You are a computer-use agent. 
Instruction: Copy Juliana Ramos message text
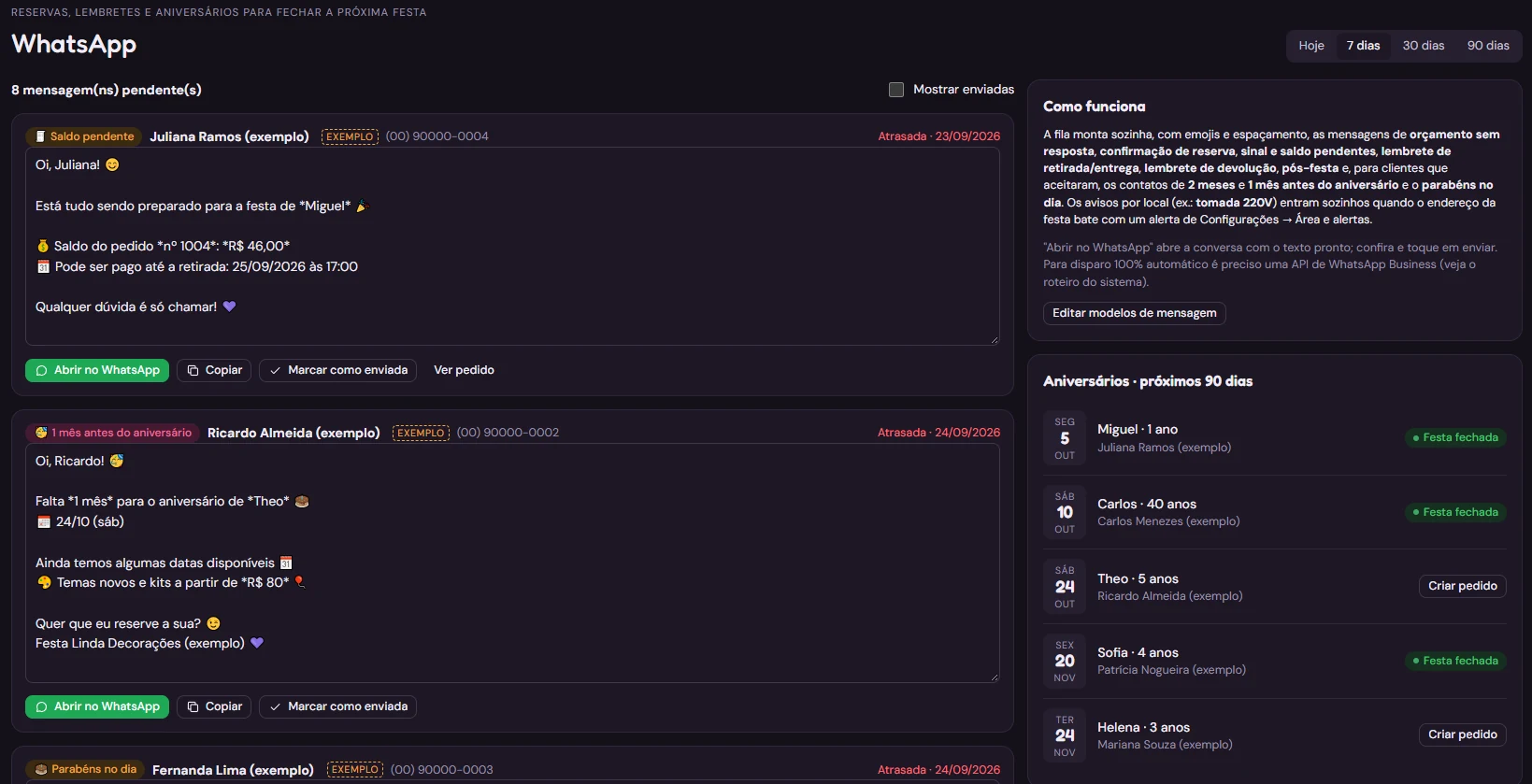214,370
